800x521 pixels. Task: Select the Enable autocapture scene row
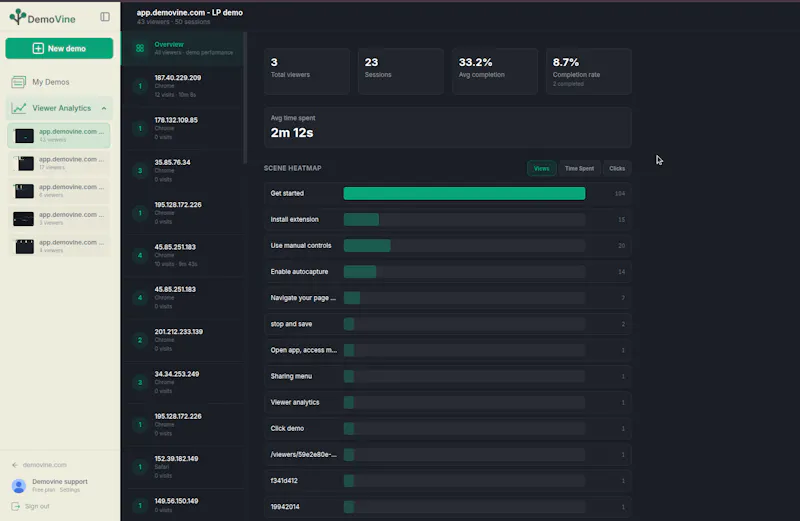point(448,272)
